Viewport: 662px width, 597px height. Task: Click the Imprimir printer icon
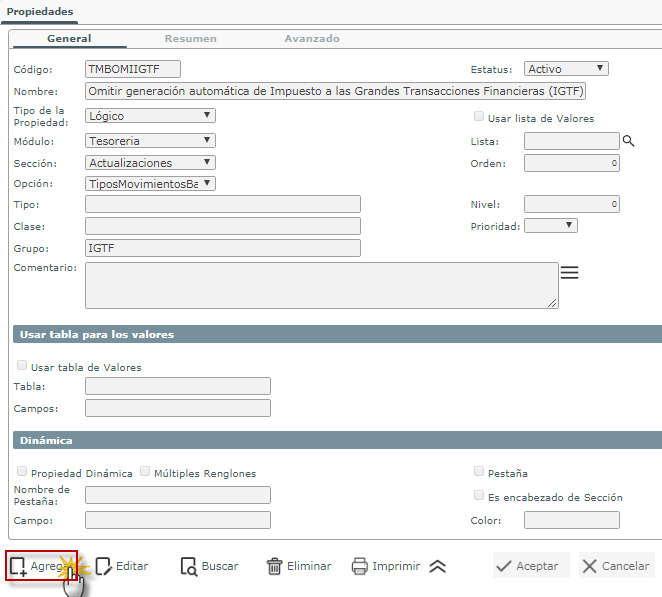click(x=360, y=566)
